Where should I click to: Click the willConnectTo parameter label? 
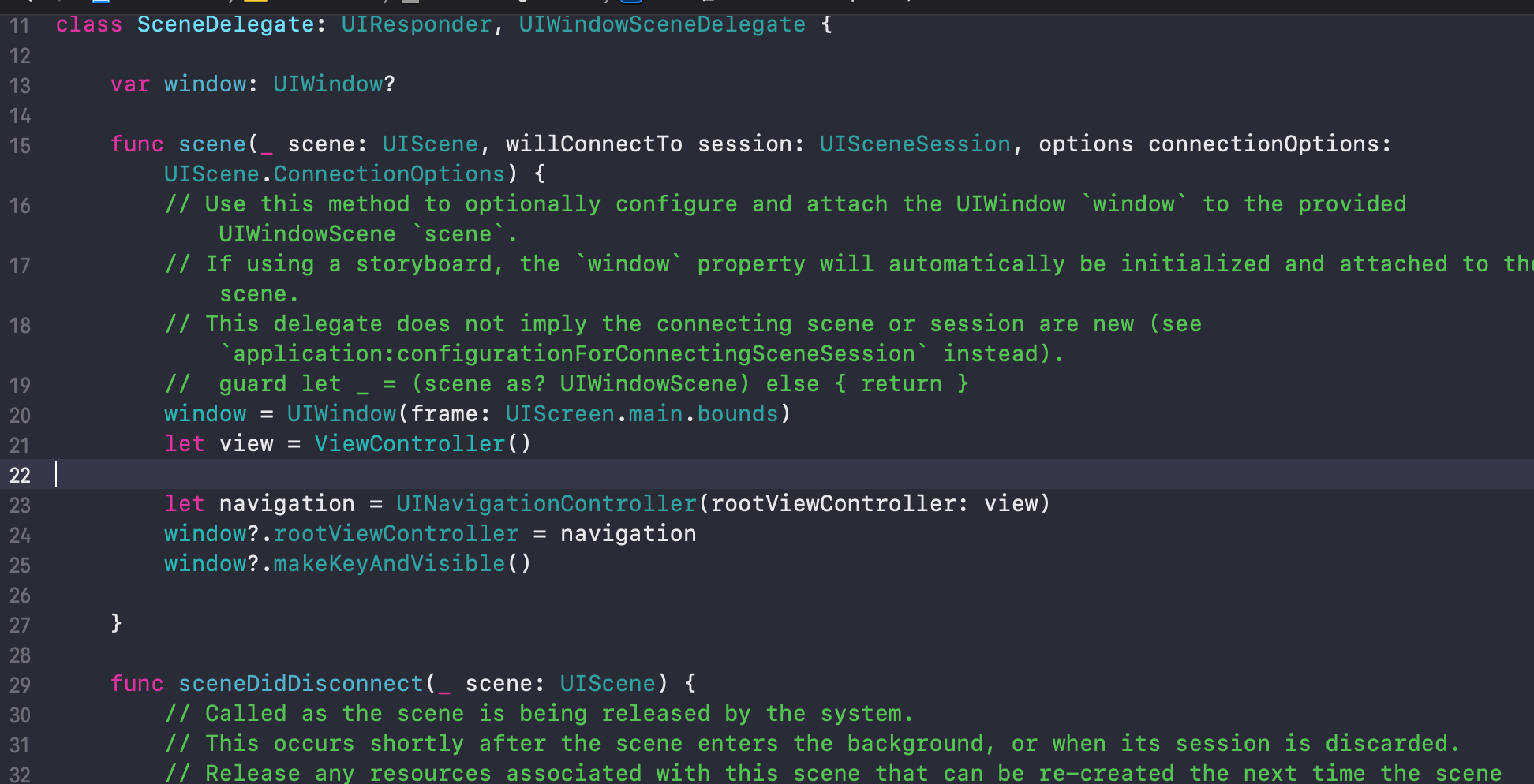tap(594, 144)
